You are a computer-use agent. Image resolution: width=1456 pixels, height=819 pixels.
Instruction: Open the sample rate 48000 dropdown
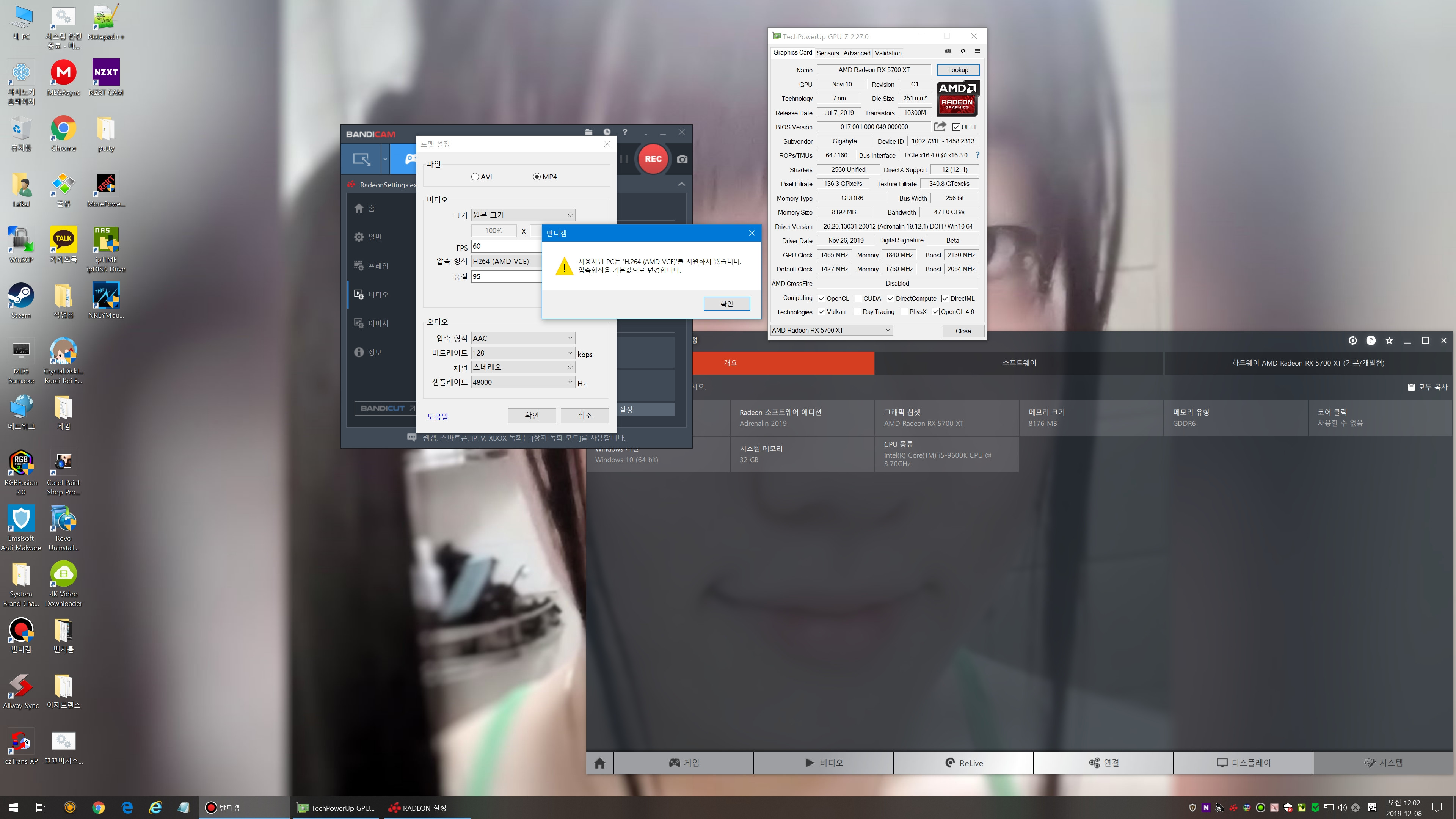point(523,382)
